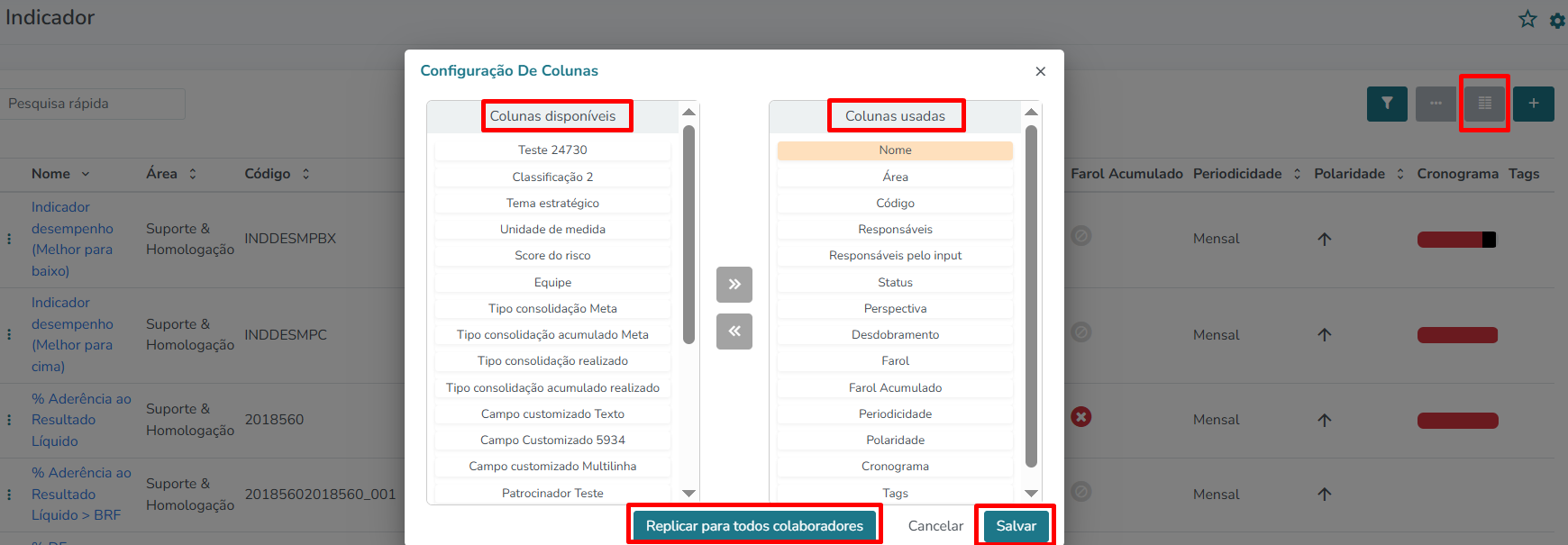Focus the Pesquisa rápida search field
The height and width of the screenshot is (545, 1568).
[x=93, y=104]
